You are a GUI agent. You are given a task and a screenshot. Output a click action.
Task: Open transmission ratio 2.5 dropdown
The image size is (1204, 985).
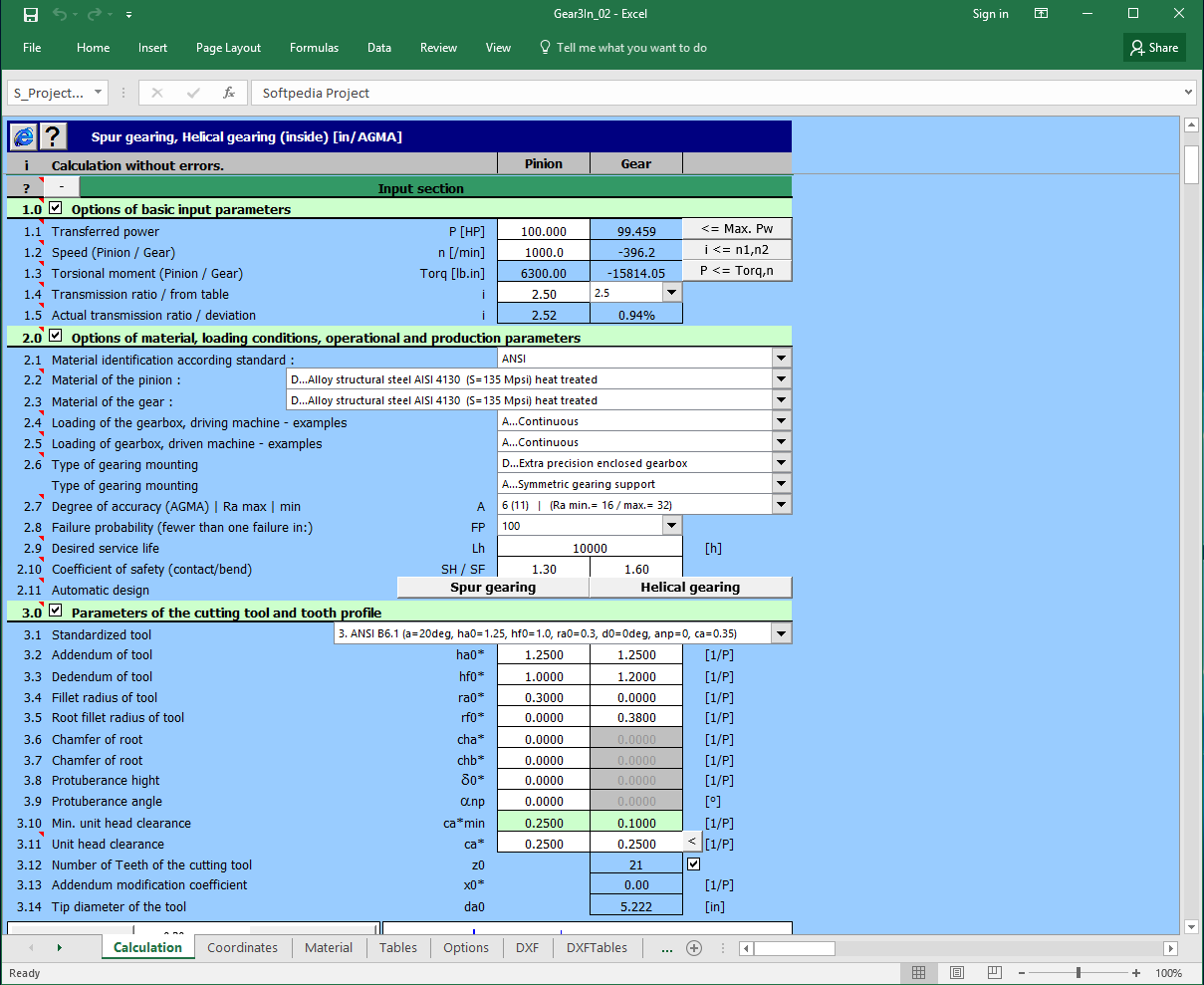click(672, 293)
